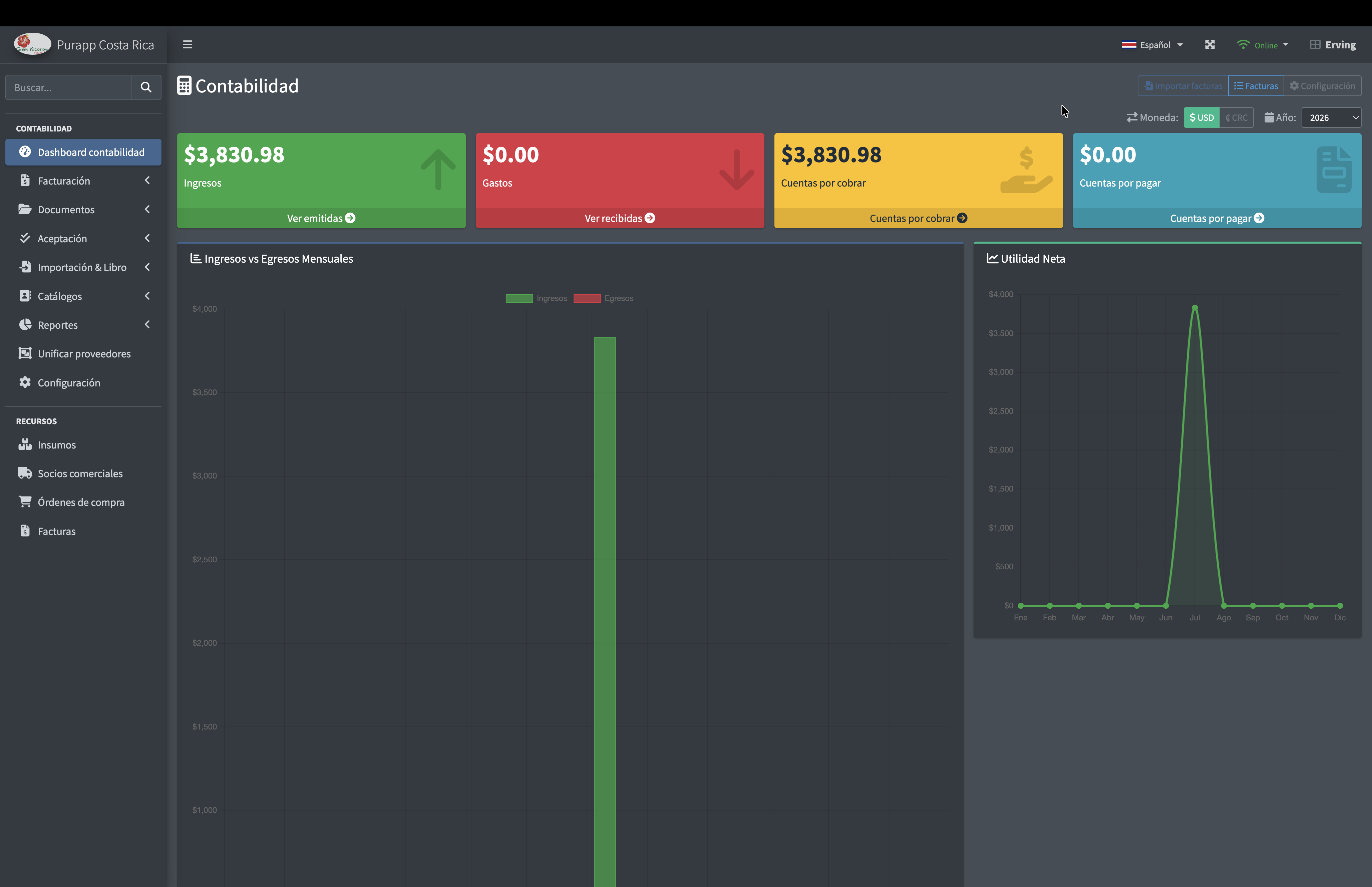Click the hamburger sidebar toggle icon
1372x887 pixels.
tap(187, 44)
